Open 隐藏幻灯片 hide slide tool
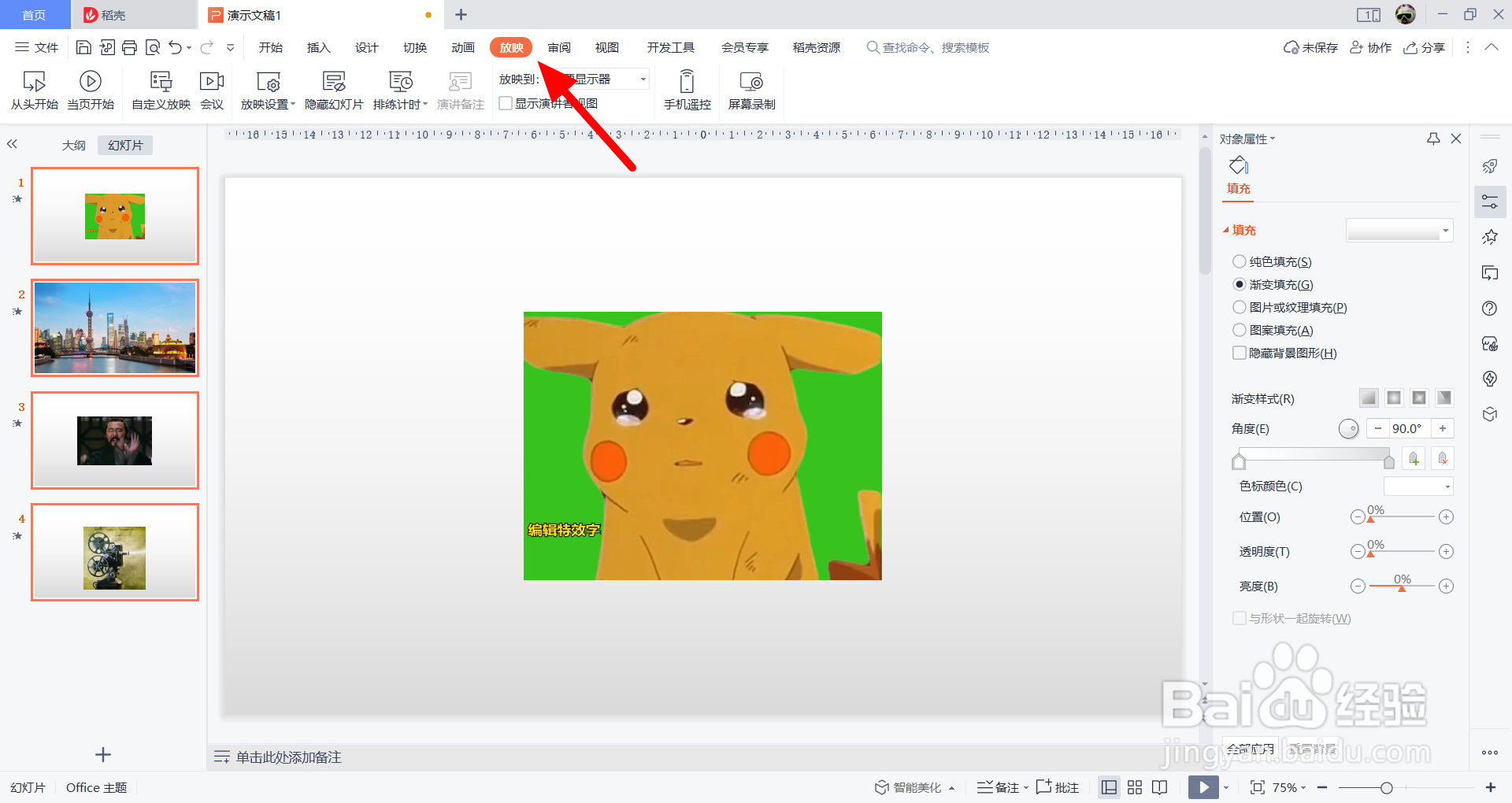The width and height of the screenshot is (1512, 803). pyautogui.click(x=334, y=91)
